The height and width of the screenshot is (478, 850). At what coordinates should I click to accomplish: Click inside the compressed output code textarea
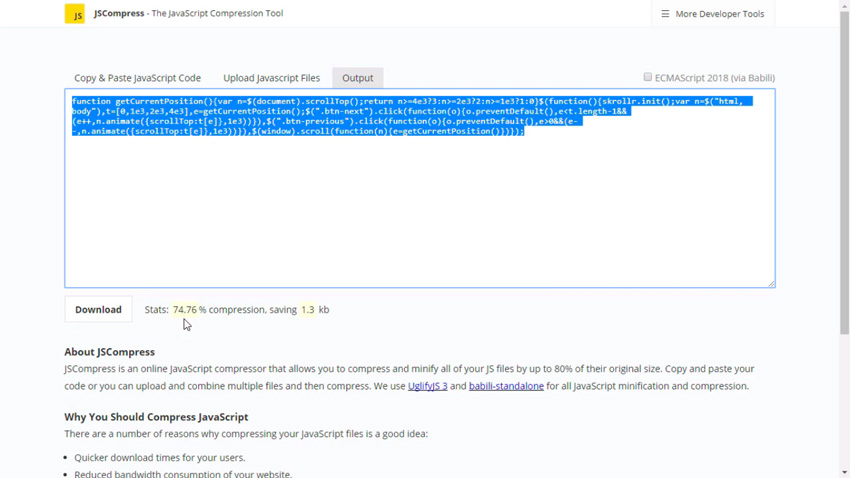pyautogui.click(x=420, y=210)
